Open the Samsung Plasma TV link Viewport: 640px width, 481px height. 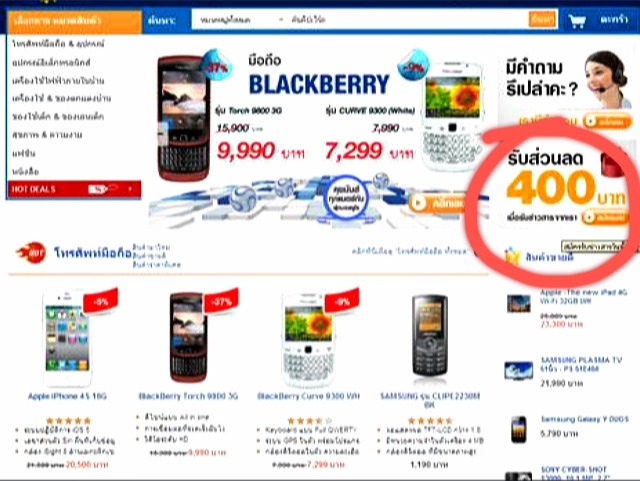point(581,364)
